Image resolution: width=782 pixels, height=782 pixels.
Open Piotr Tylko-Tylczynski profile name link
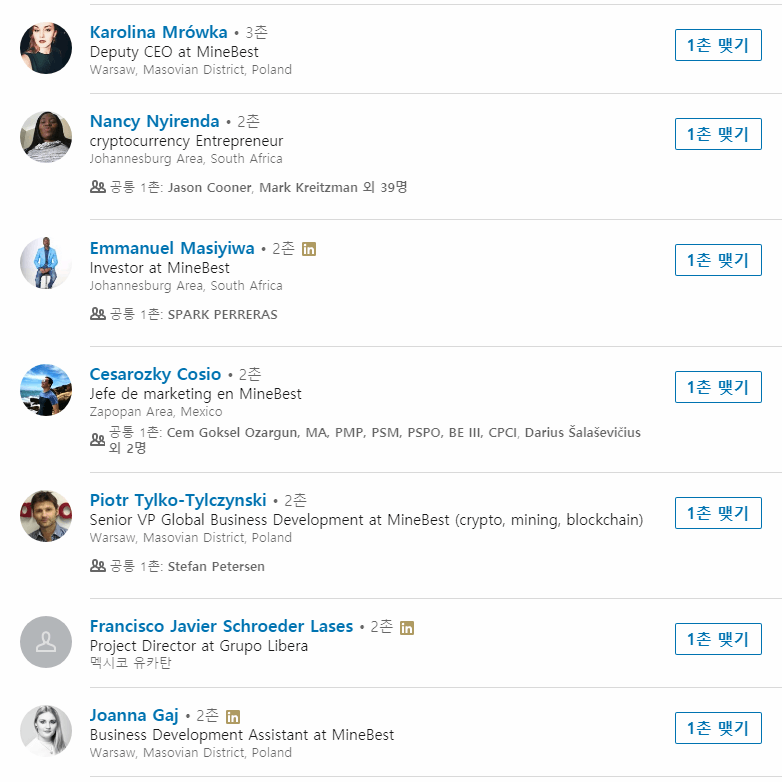click(x=178, y=500)
